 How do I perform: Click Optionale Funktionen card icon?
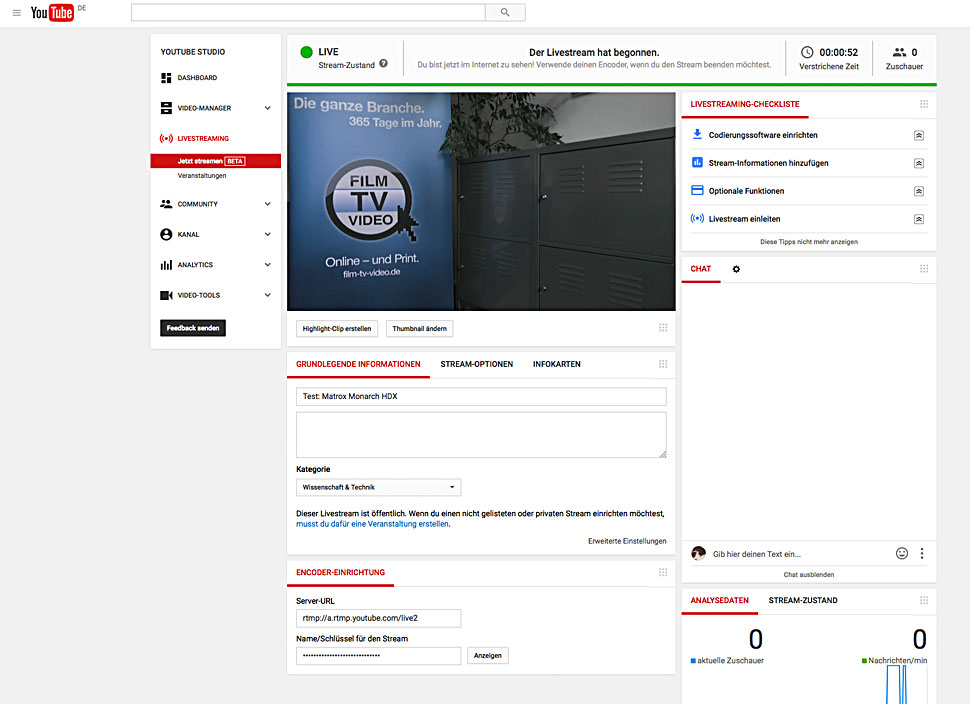(x=697, y=190)
